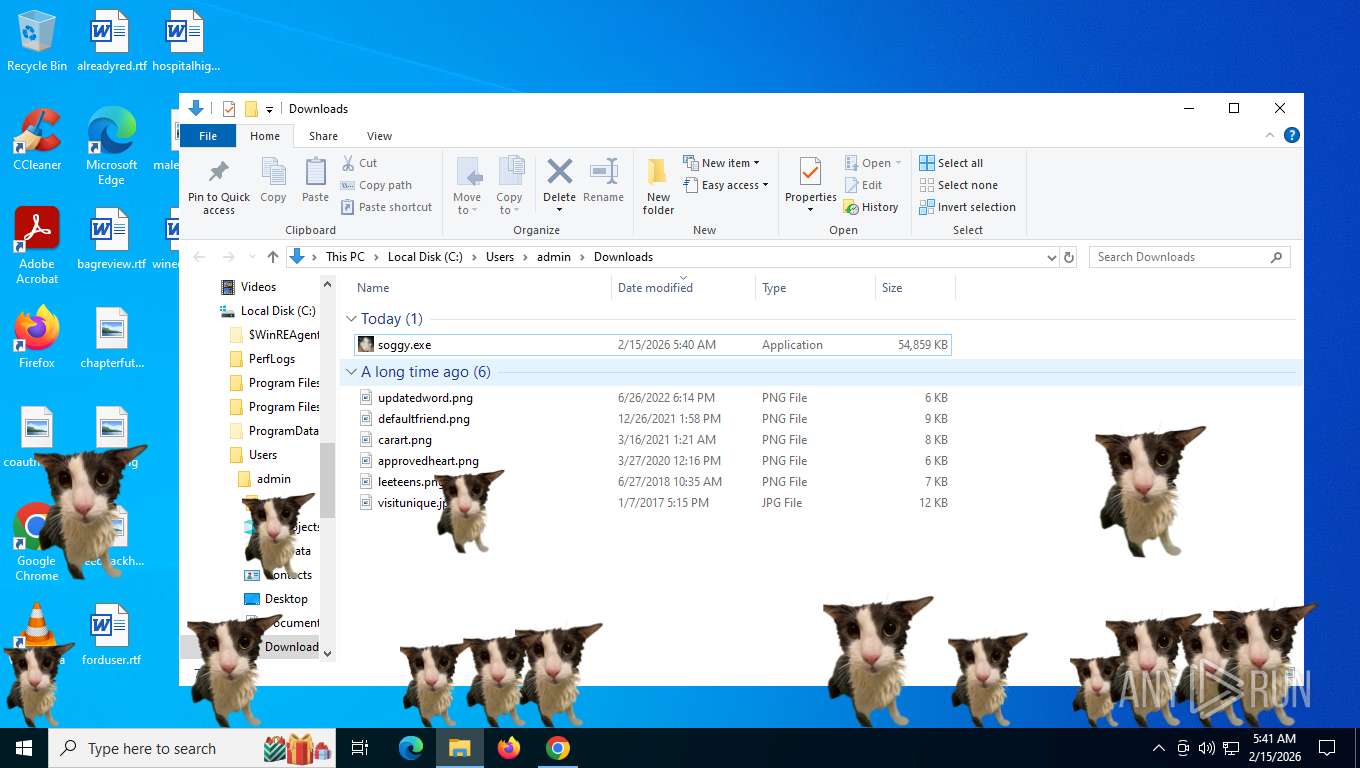The height and width of the screenshot is (768, 1360).
Task: Switch to the Share ribbon tab
Action: [323, 136]
